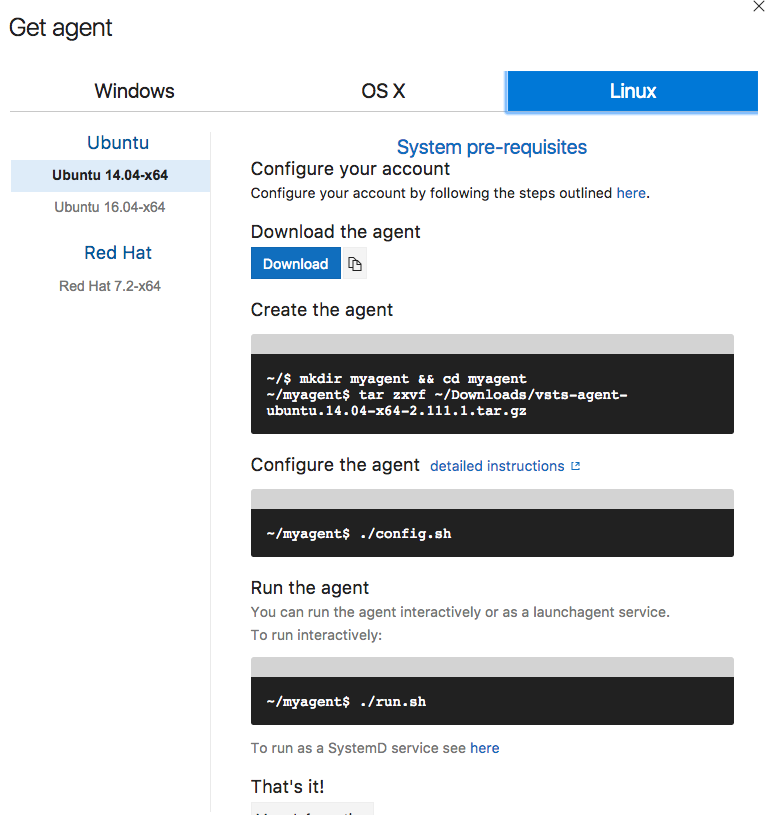The height and width of the screenshot is (831, 768).
Task: Open detailed instructions link
Action: (x=497, y=466)
